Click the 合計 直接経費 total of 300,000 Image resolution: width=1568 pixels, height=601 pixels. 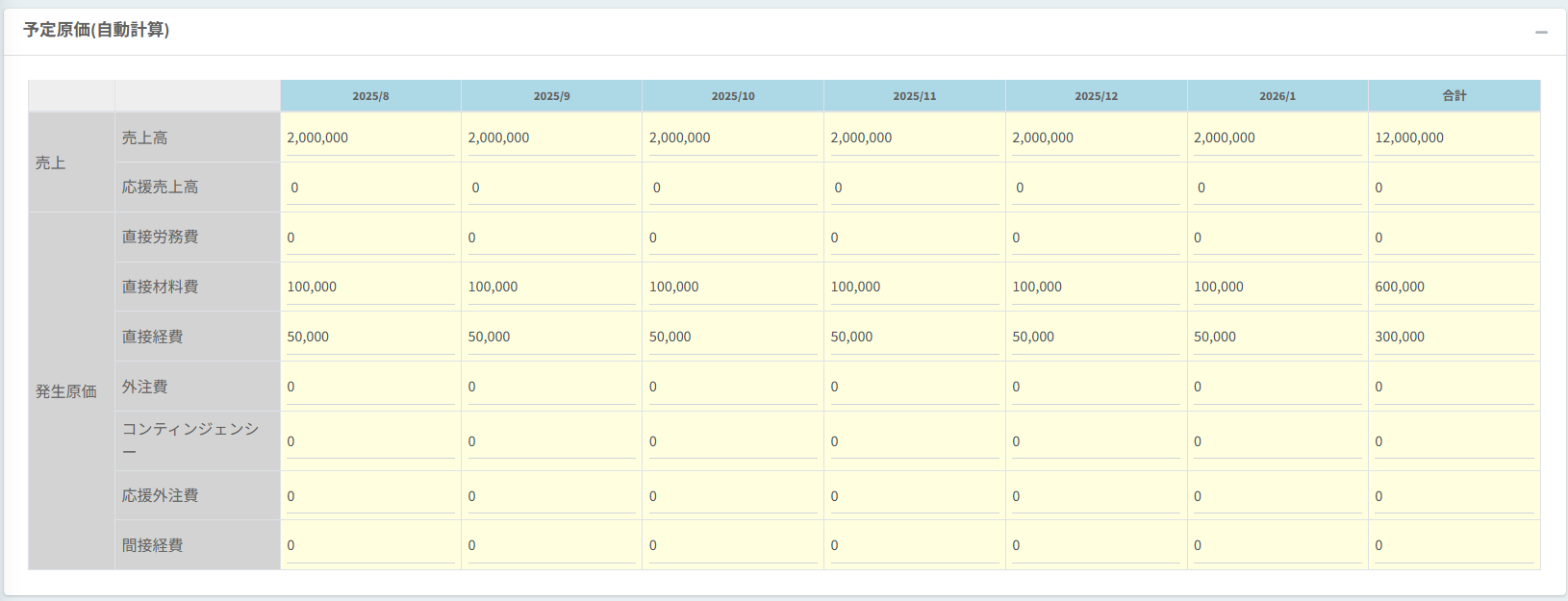1454,338
